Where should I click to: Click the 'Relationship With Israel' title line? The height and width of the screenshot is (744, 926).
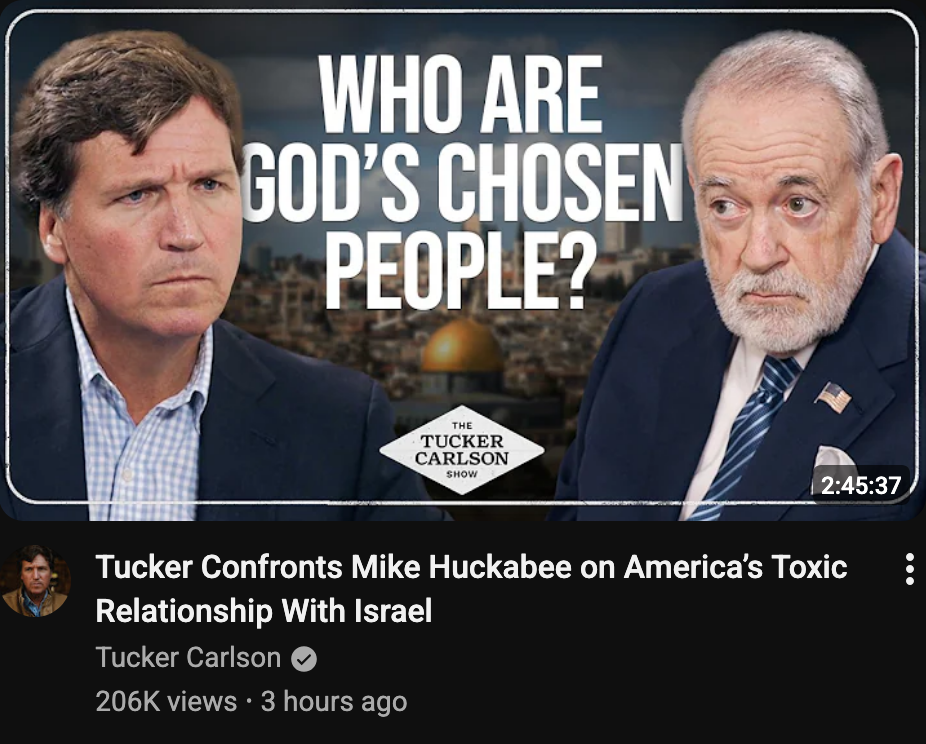pos(263,611)
